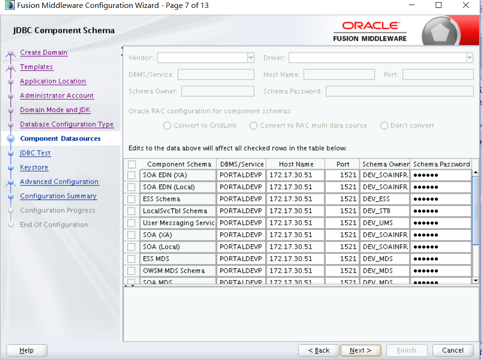
Task: Go to the Templates step
Action: [36, 67]
